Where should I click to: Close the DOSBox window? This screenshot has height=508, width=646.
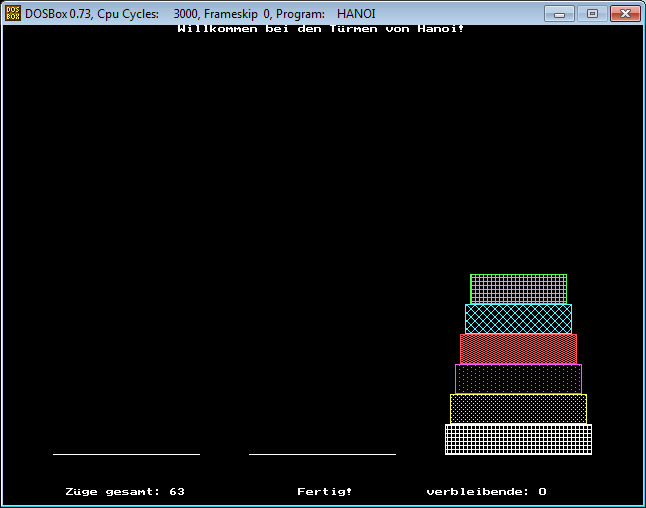(624, 14)
